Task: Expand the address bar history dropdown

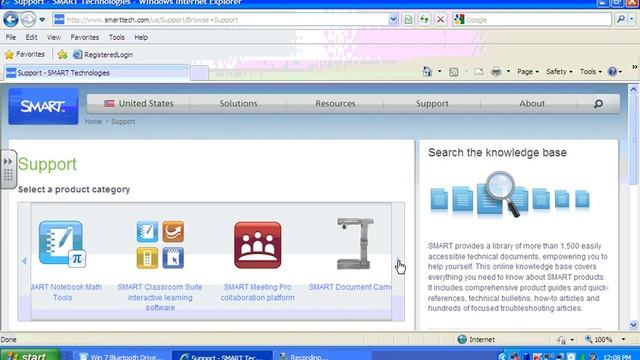Action: [x=393, y=20]
